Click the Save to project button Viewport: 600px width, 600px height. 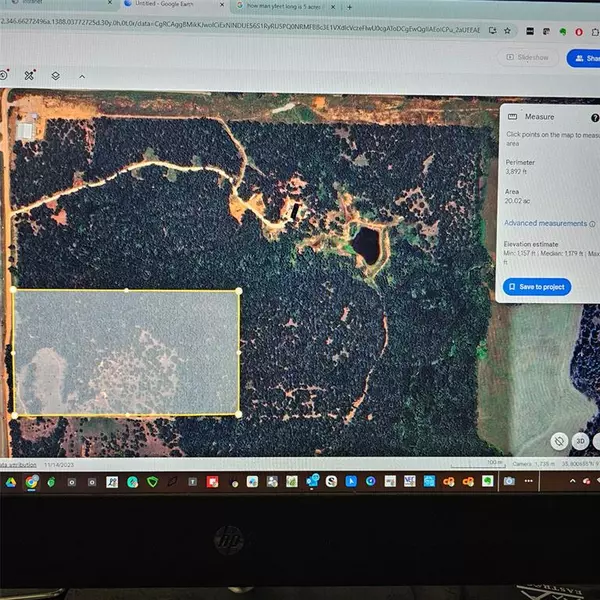[537, 287]
